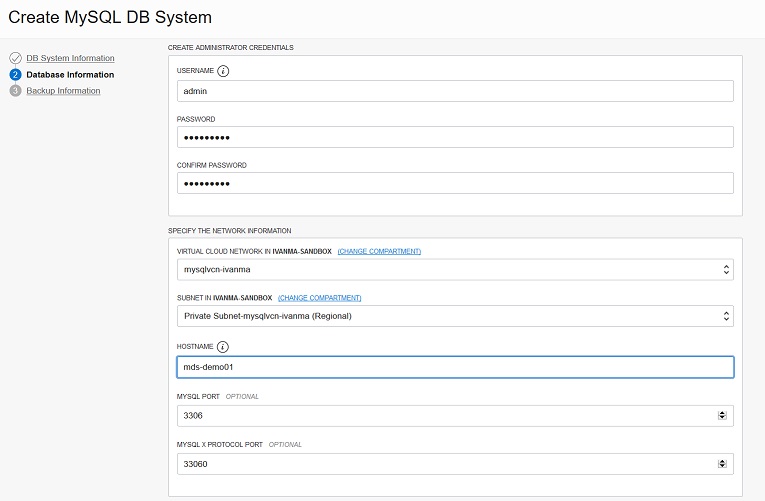Click the DB System Information checkmark icon

(15, 58)
